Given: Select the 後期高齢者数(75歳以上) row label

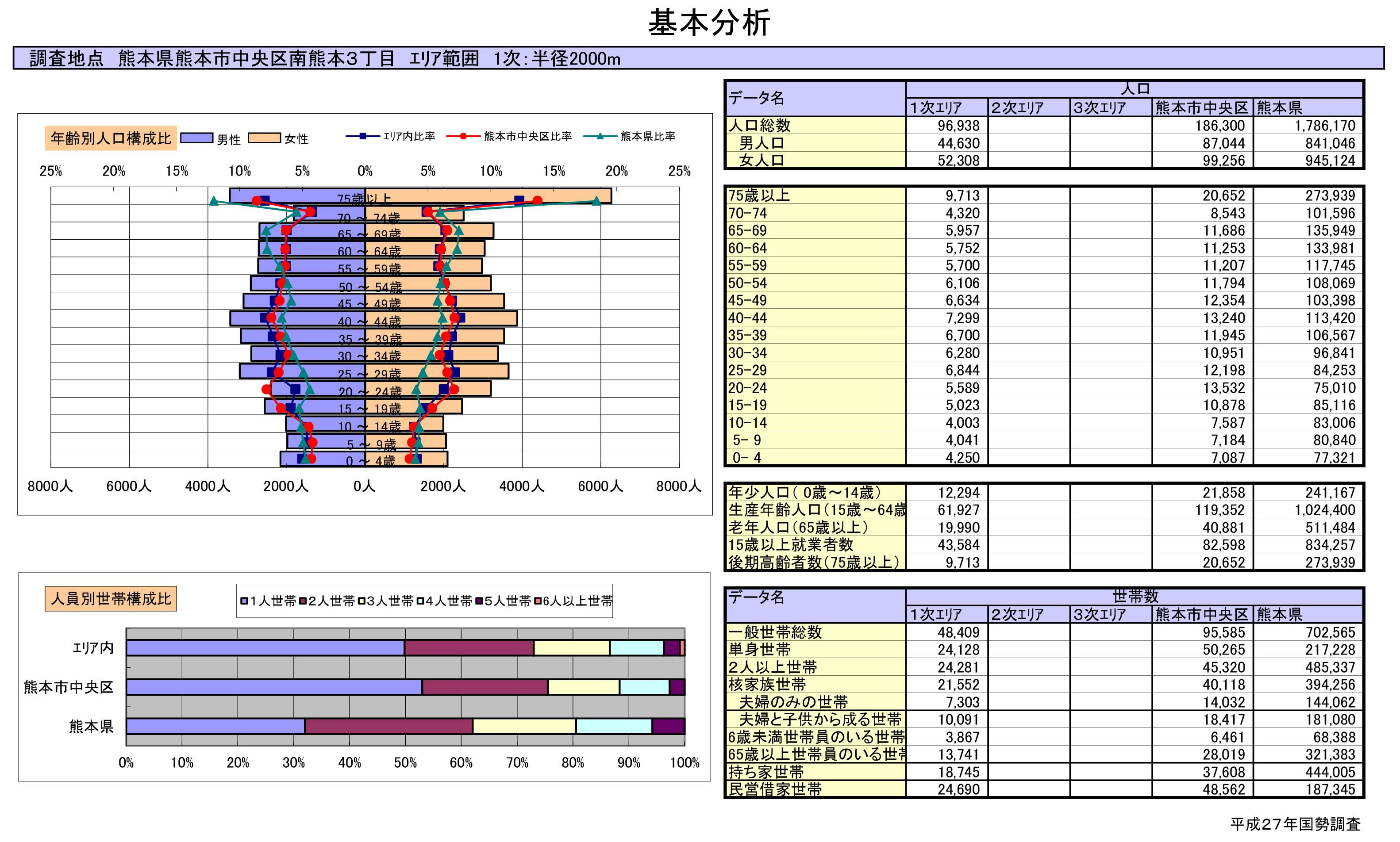Looking at the screenshot, I should coord(816,562).
